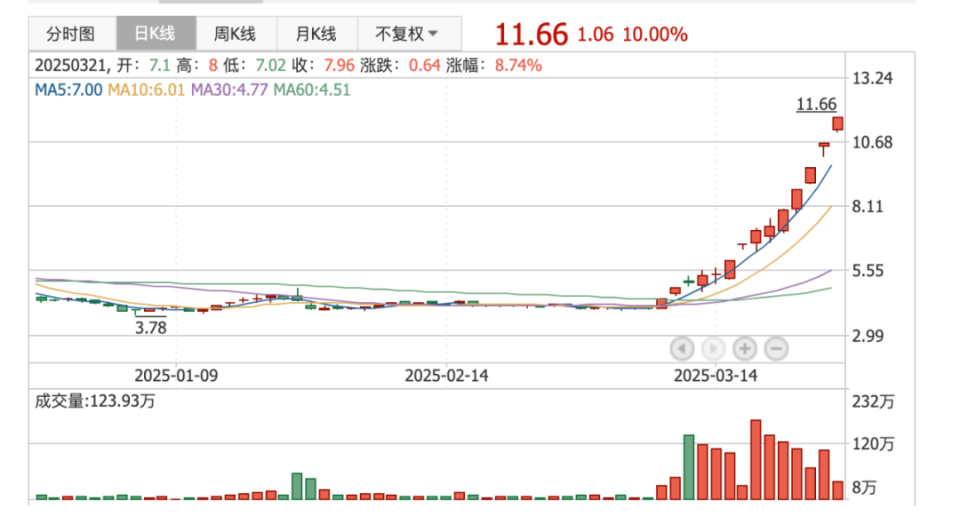Click the scroll-left arrow chart control
960x532 pixels.
(x=682, y=349)
